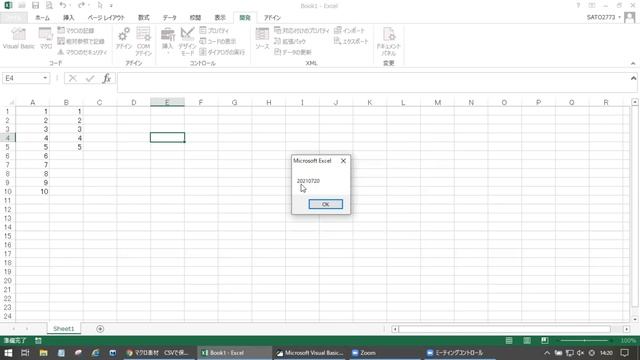Click cell B5 containing 5

[x=67, y=147]
